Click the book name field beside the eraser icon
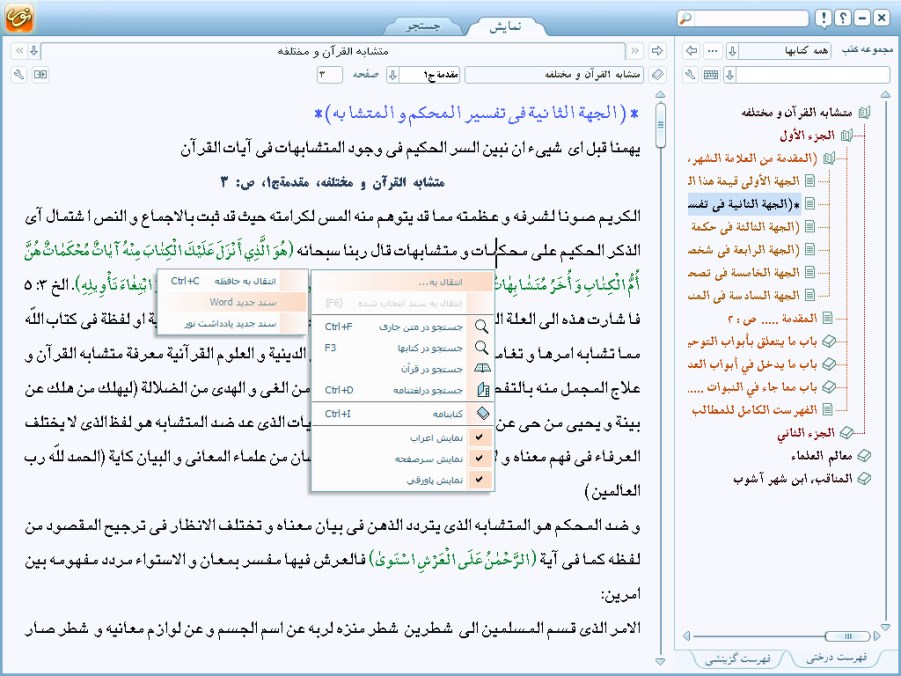Image resolution: width=901 pixels, height=676 pixels. tap(556, 75)
